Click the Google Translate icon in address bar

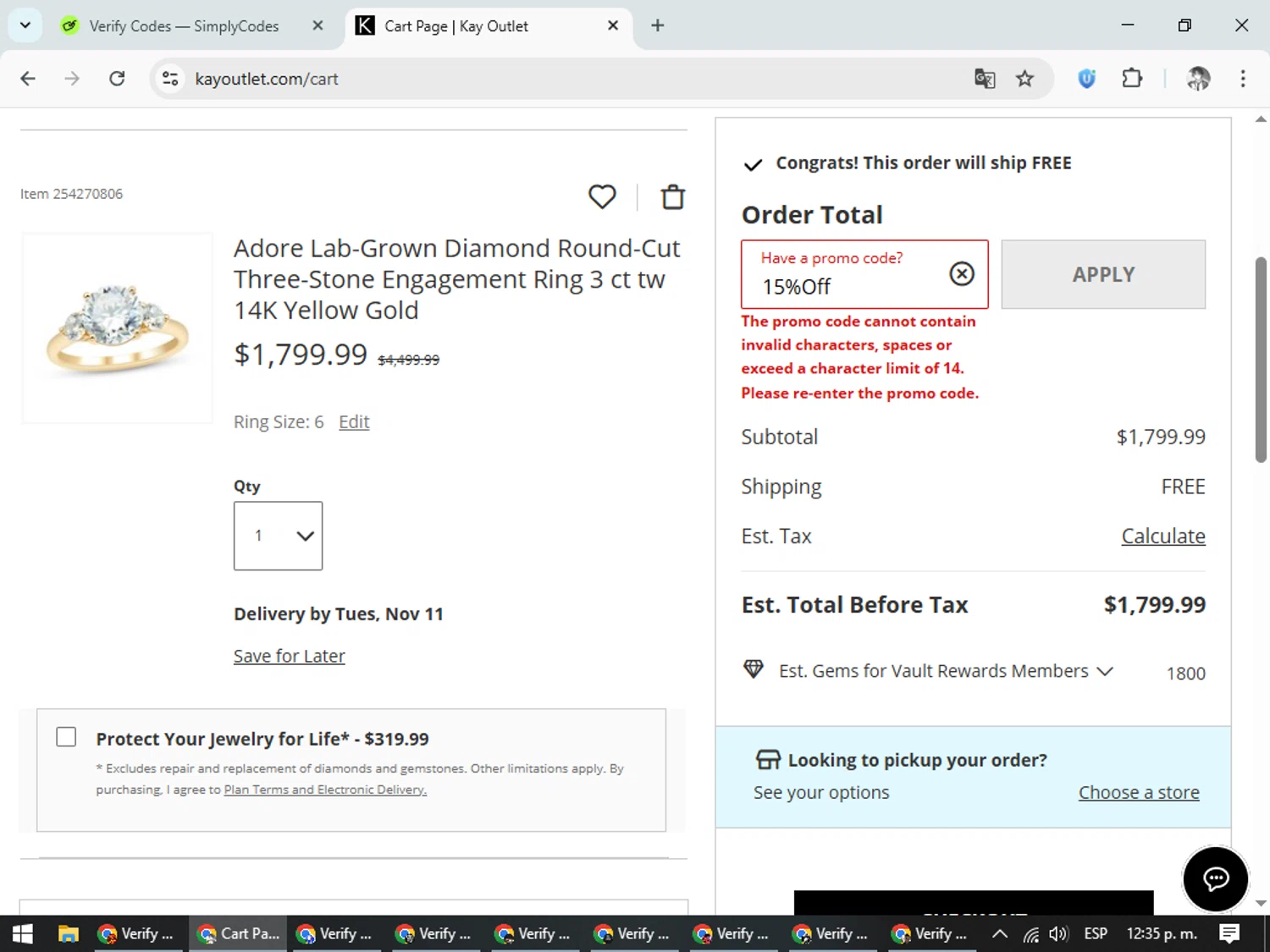click(985, 79)
